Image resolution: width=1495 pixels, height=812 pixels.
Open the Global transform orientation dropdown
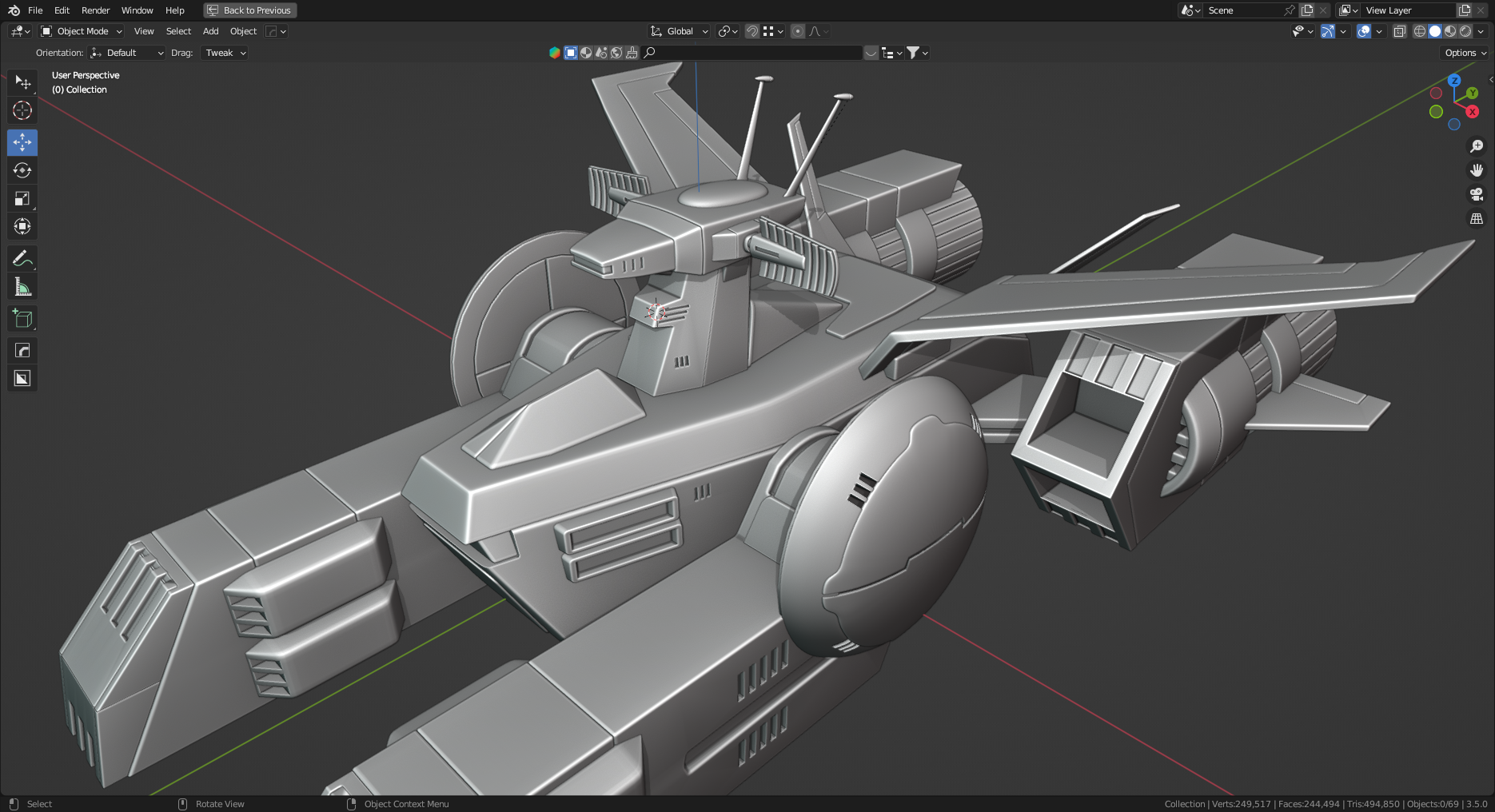(680, 31)
